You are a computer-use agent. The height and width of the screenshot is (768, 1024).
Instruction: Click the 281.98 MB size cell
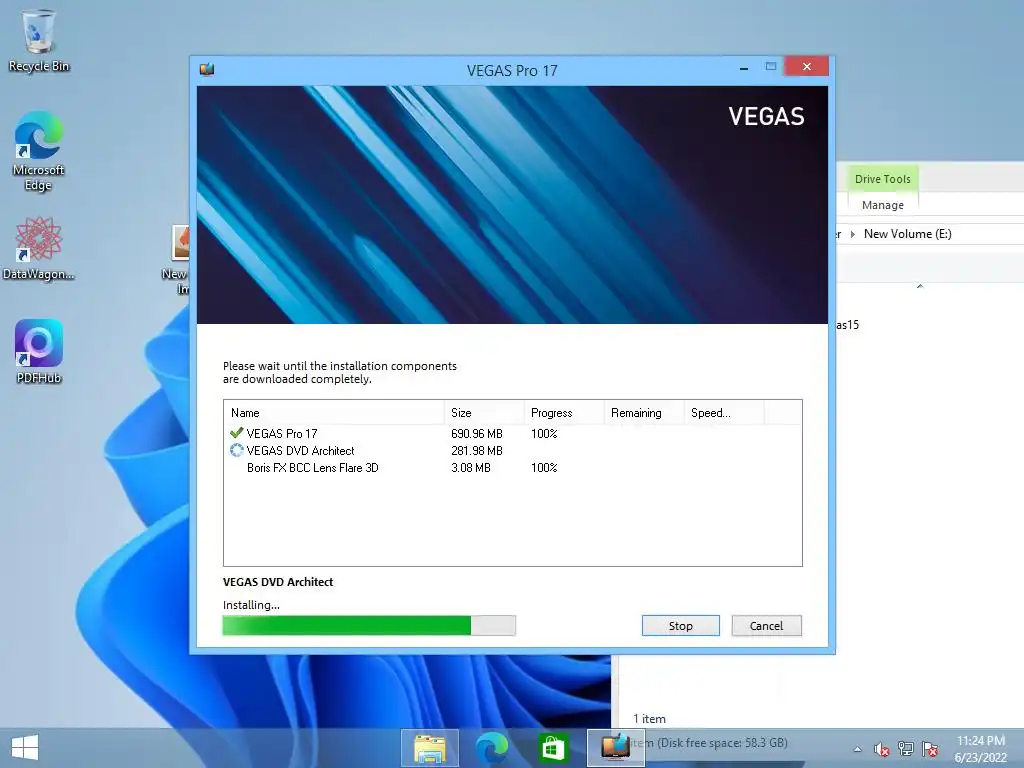click(x=477, y=451)
